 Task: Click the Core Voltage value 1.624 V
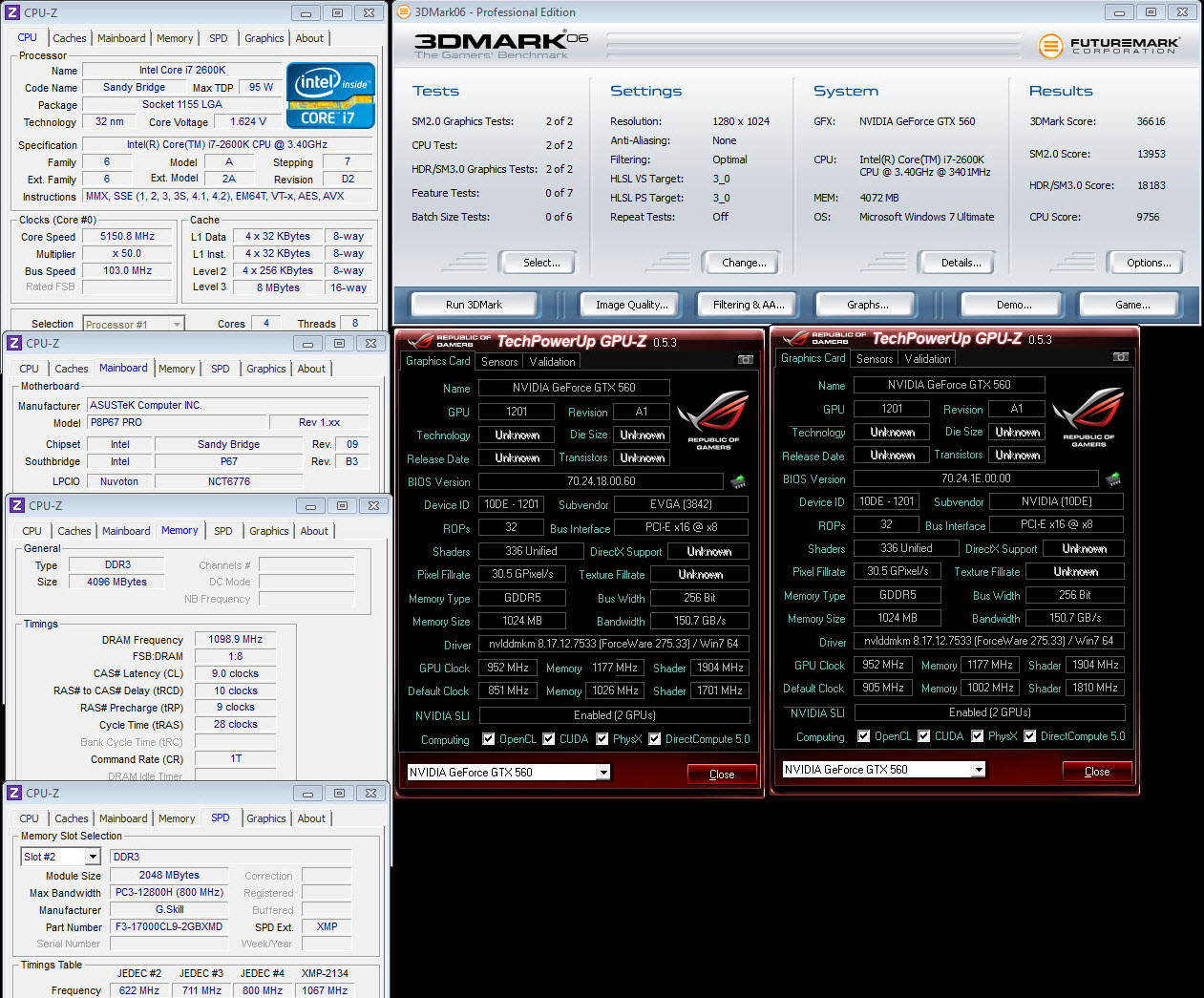coord(248,121)
